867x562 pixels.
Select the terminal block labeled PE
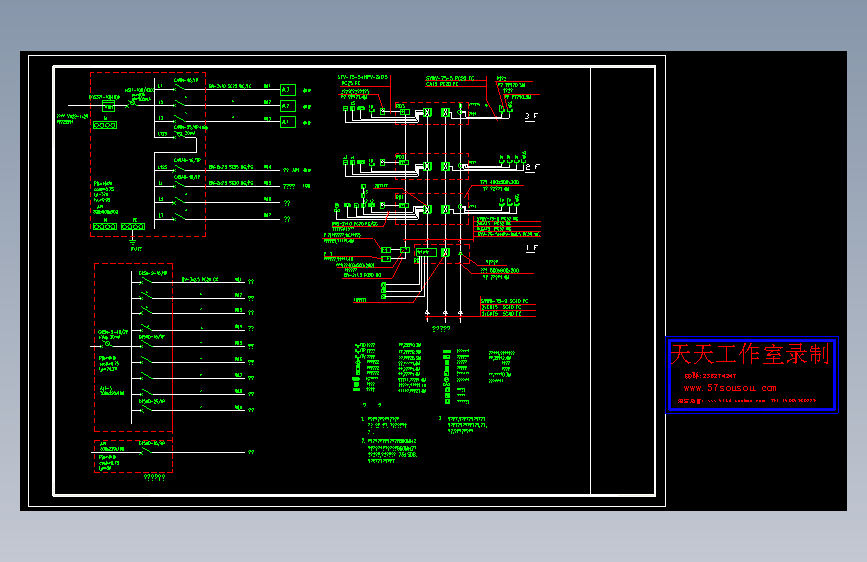(x=133, y=226)
